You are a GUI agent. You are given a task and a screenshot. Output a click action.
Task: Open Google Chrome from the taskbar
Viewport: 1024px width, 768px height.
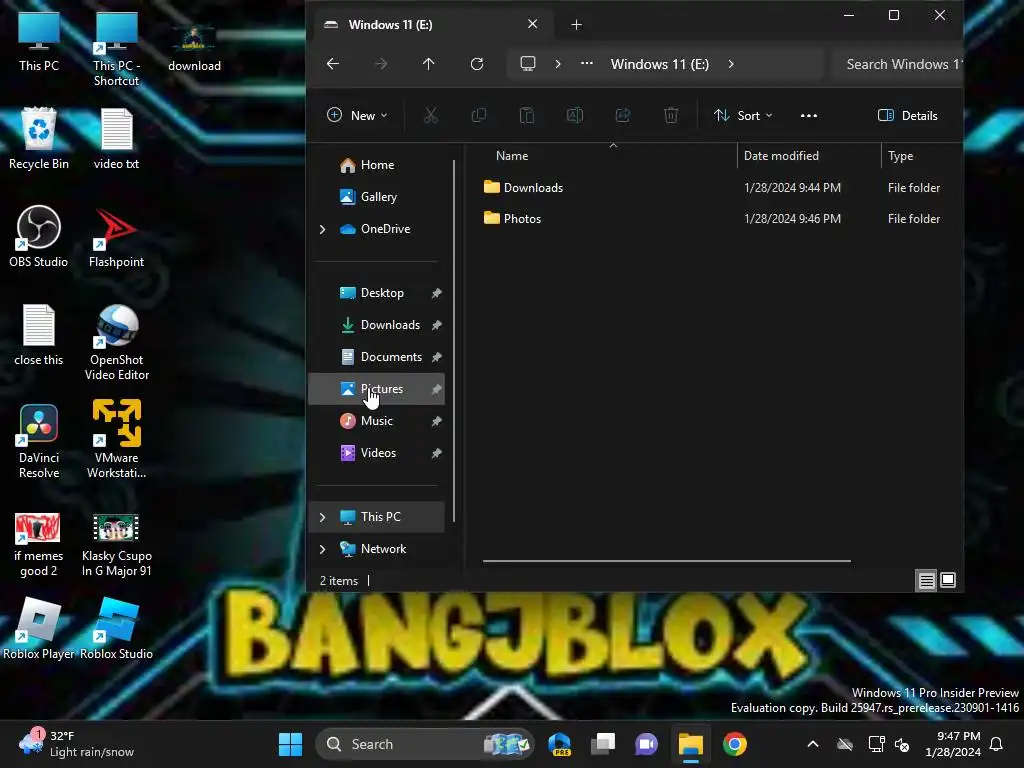[x=735, y=744]
